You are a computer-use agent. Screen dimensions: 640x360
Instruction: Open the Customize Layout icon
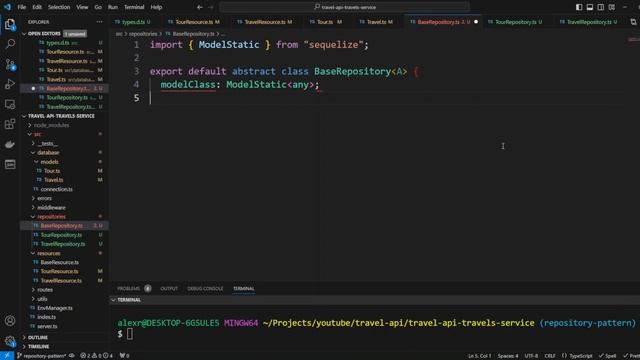612,7
